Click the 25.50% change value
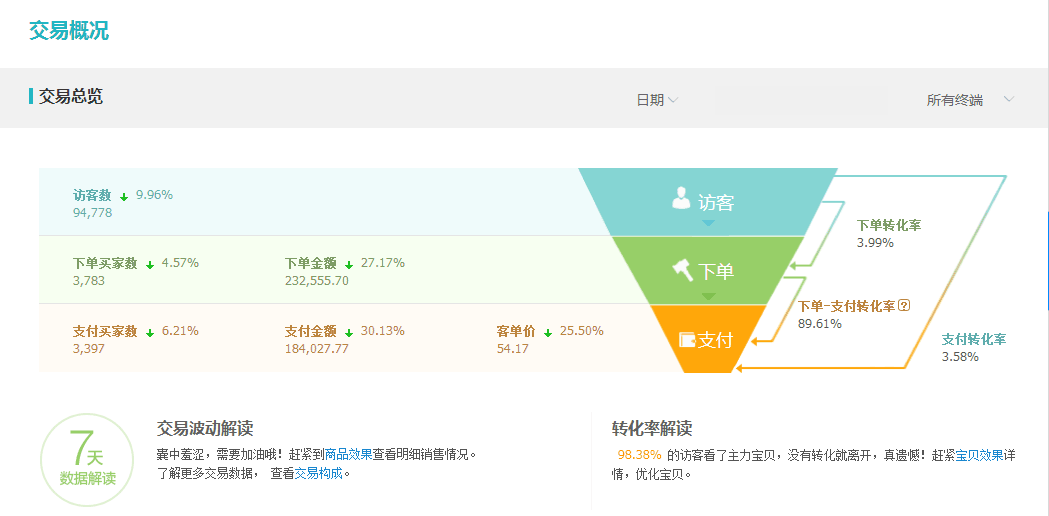This screenshot has width=1049, height=516. pos(582,331)
